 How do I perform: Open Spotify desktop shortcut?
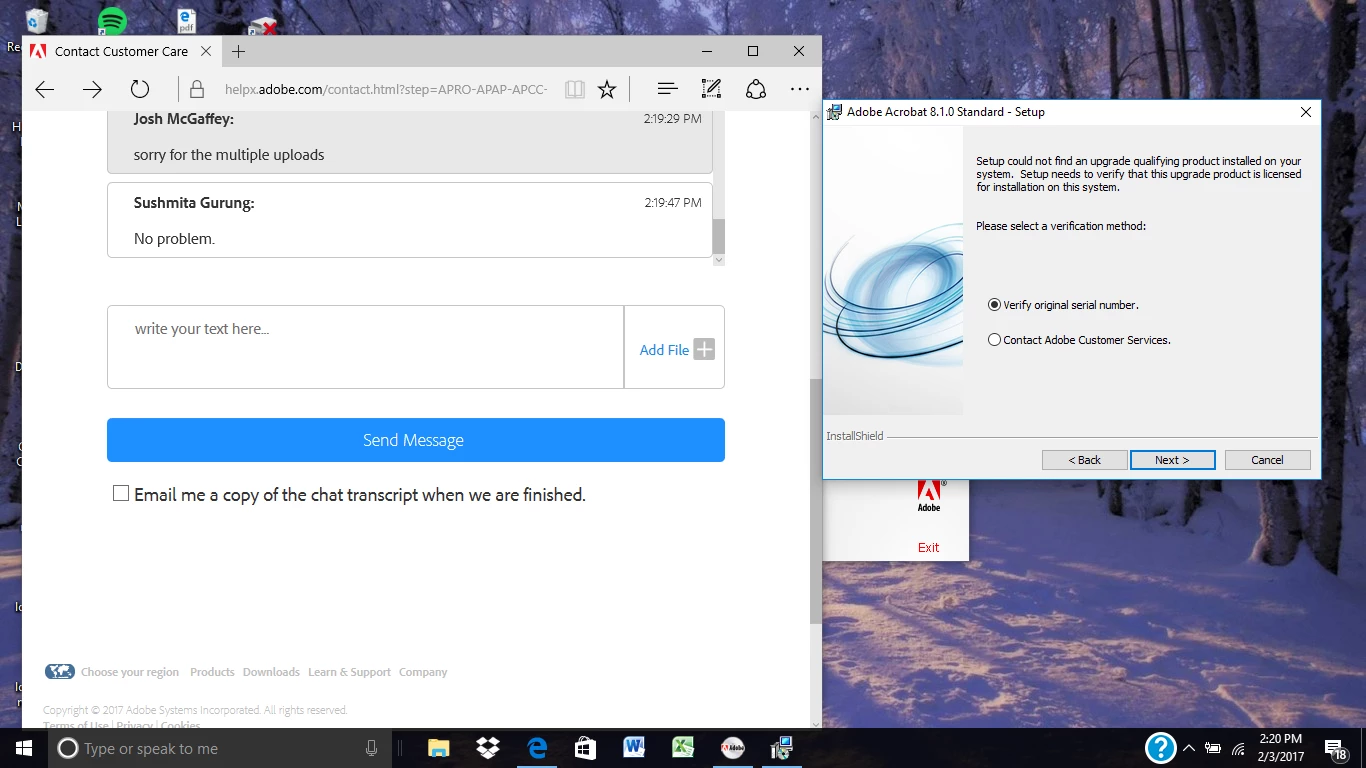coord(112,21)
